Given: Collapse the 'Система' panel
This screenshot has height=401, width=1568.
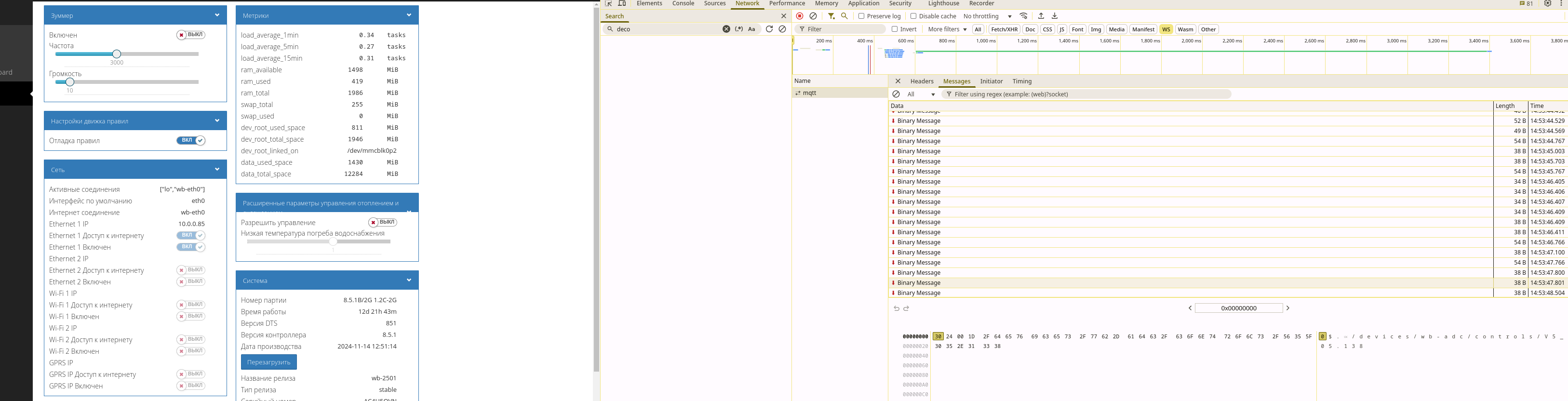Looking at the screenshot, I should click(409, 281).
